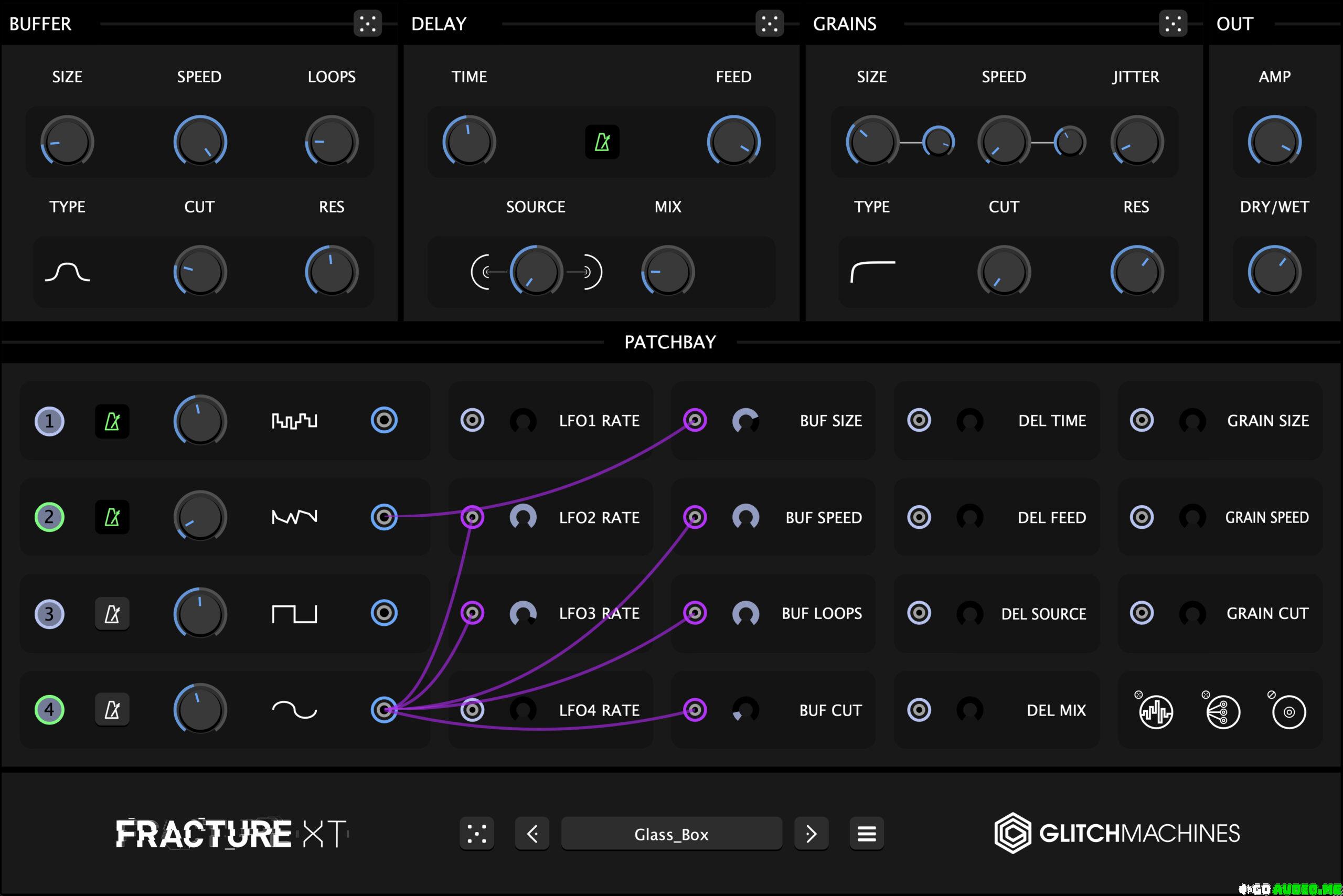Change the BUFFER filter TYPE bandpass shape
Viewport: 1343px width, 896px height.
[x=68, y=272]
